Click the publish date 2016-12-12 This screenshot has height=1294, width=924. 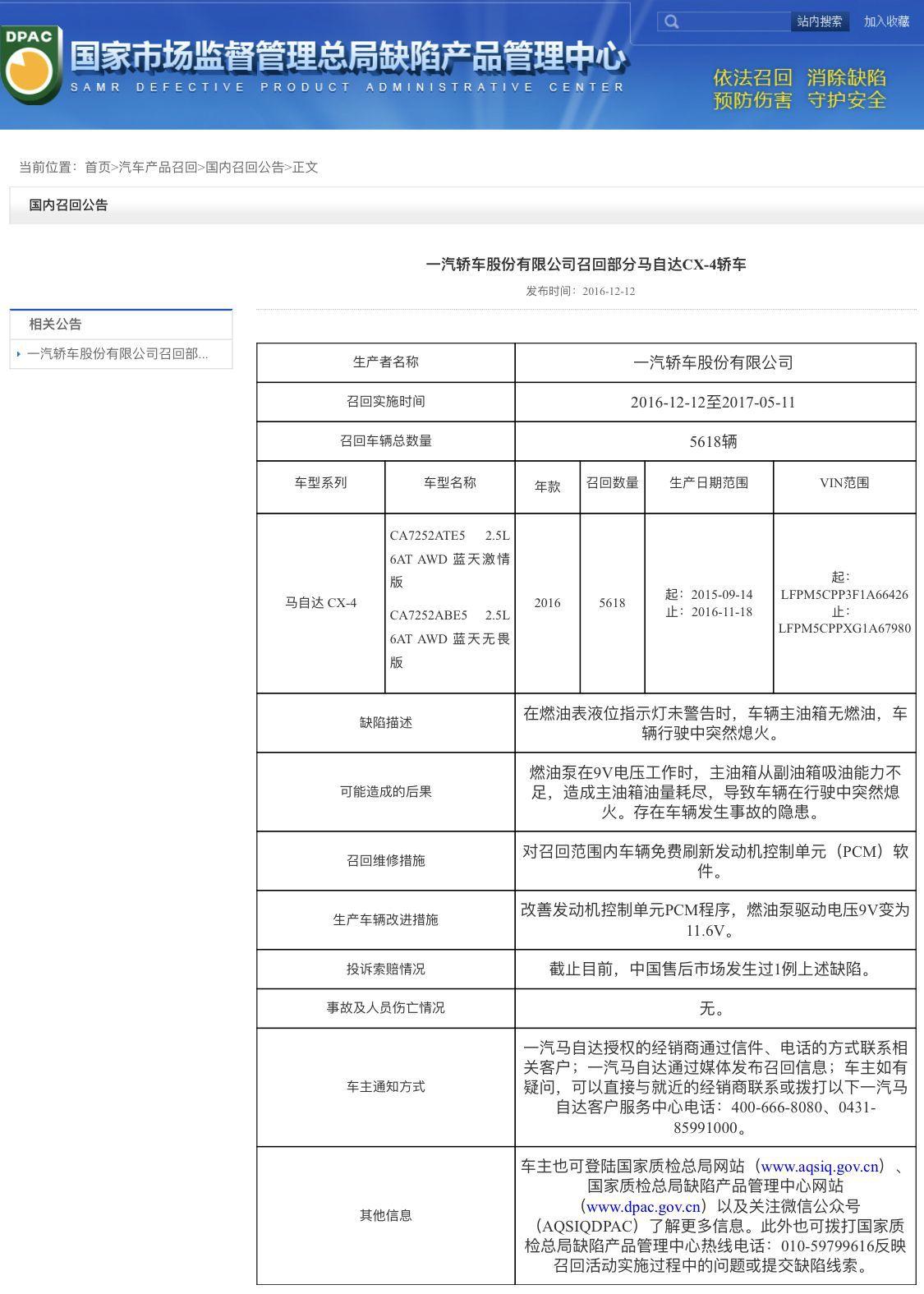tap(608, 291)
